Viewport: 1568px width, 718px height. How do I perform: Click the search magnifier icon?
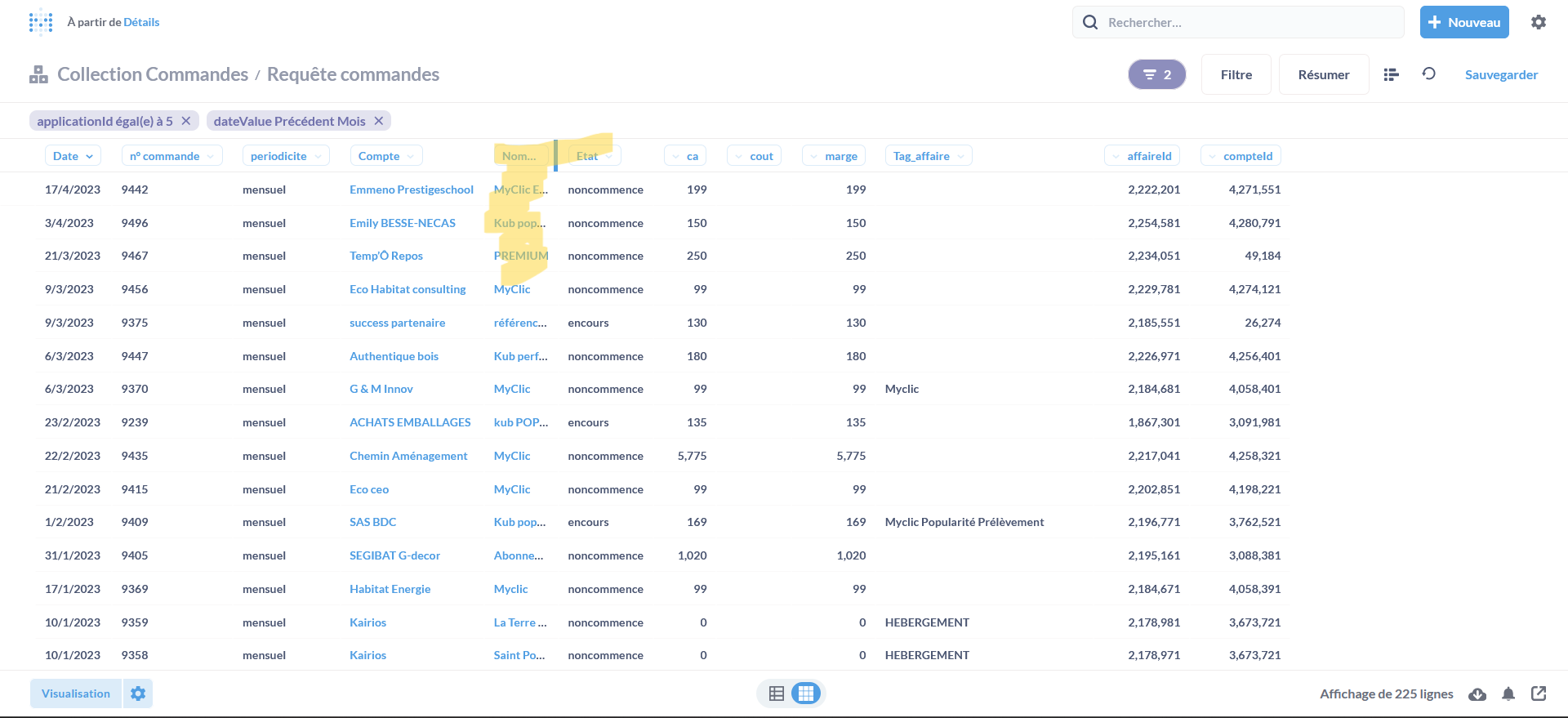point(1090,22)
